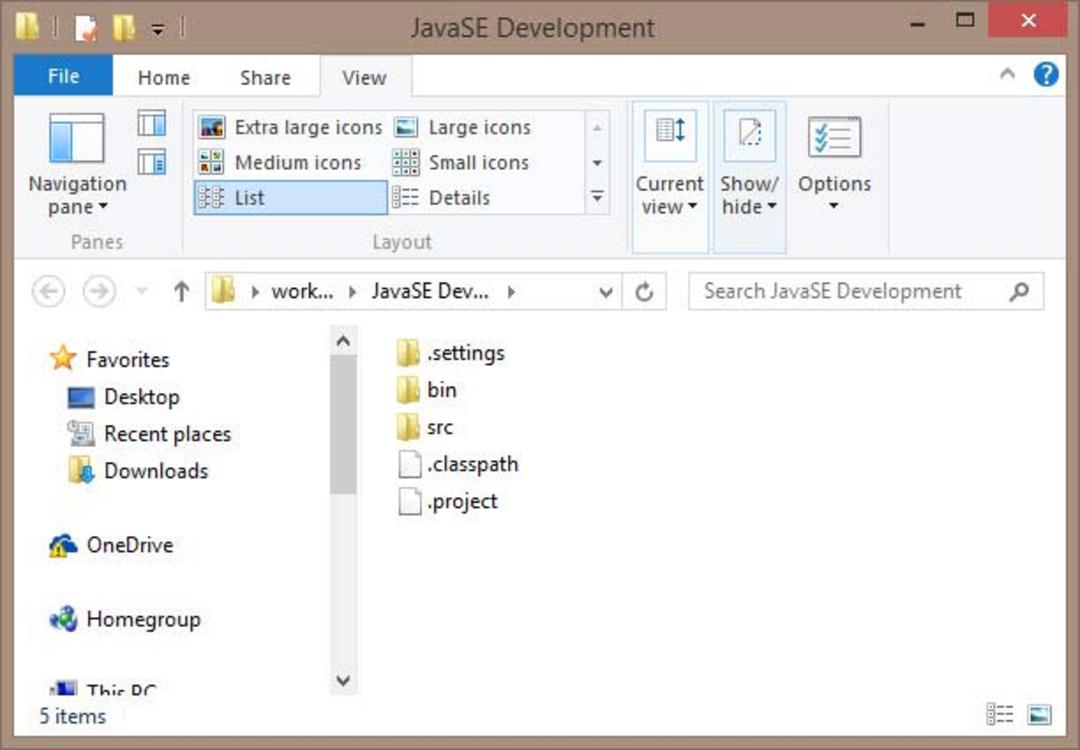Expand arrow after 'work...' breadcrumb
1080x750 pixels.
click(x=353, y=291)
